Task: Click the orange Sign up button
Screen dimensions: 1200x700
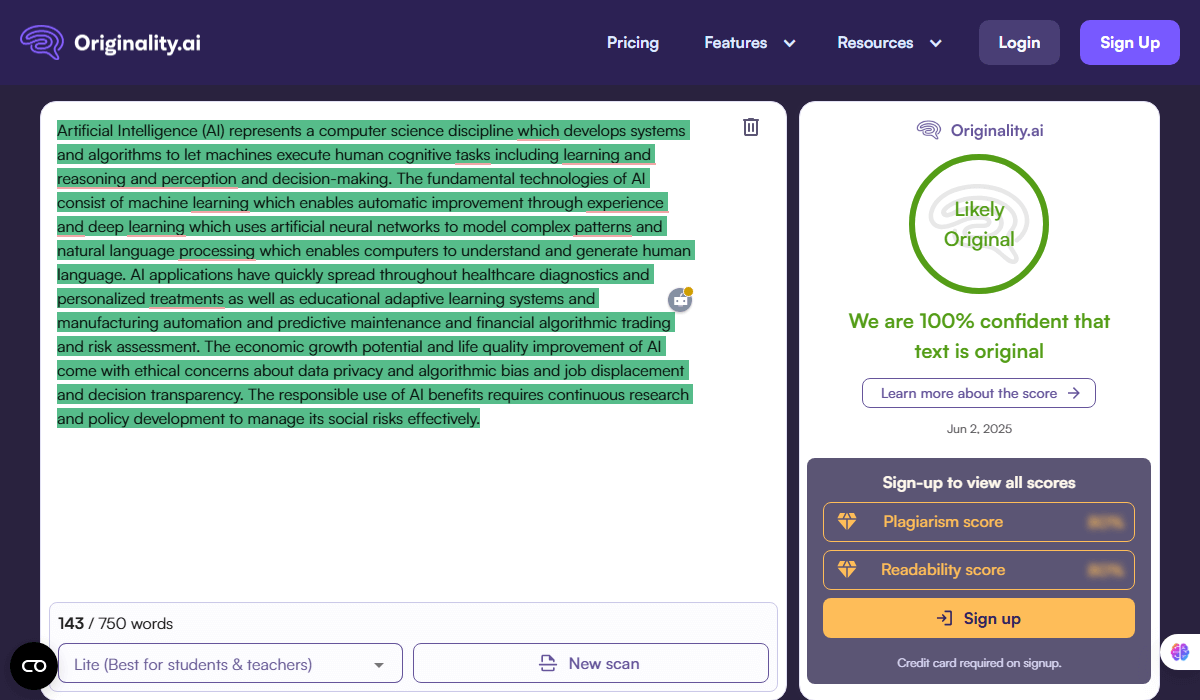Action: click(x=979, y=618)
